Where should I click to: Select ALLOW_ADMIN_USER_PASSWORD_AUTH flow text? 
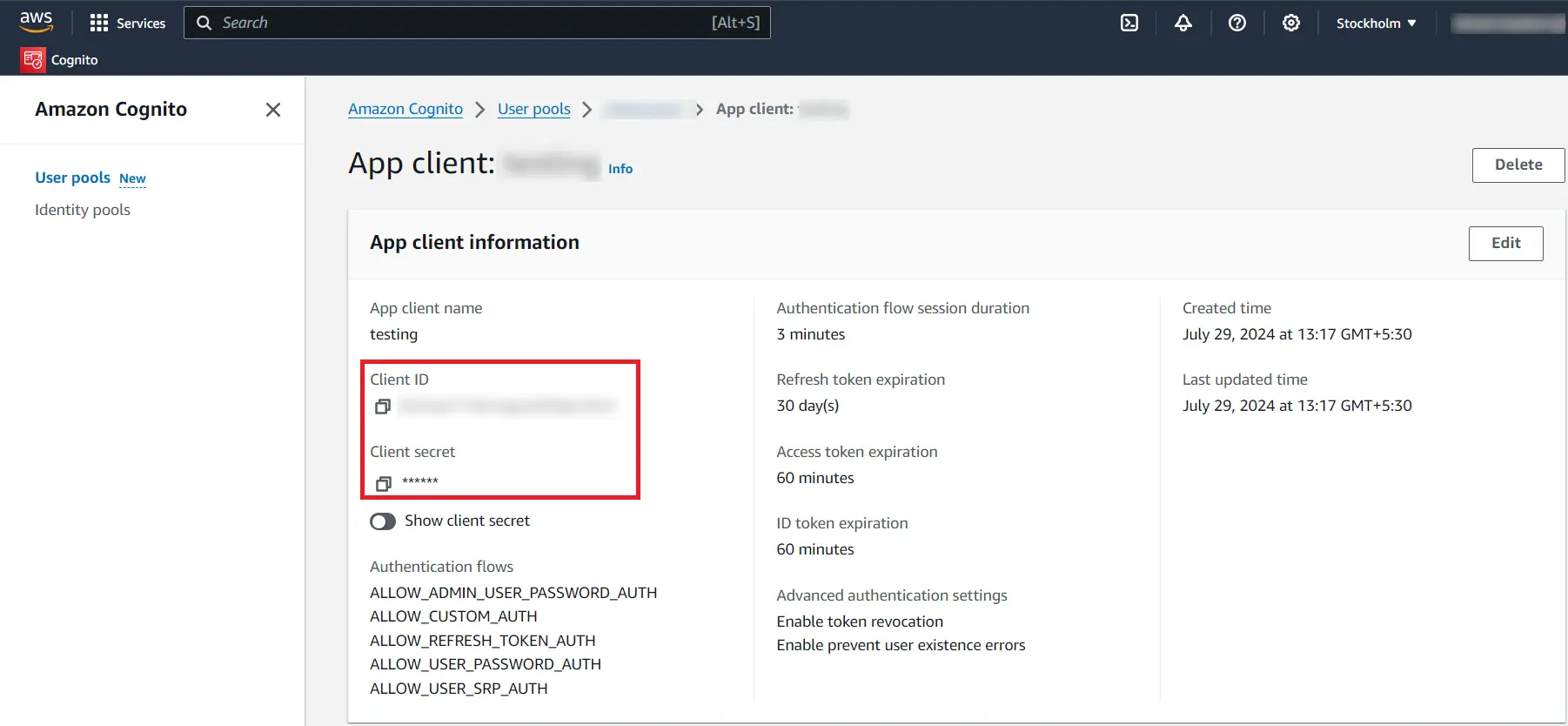513,593
